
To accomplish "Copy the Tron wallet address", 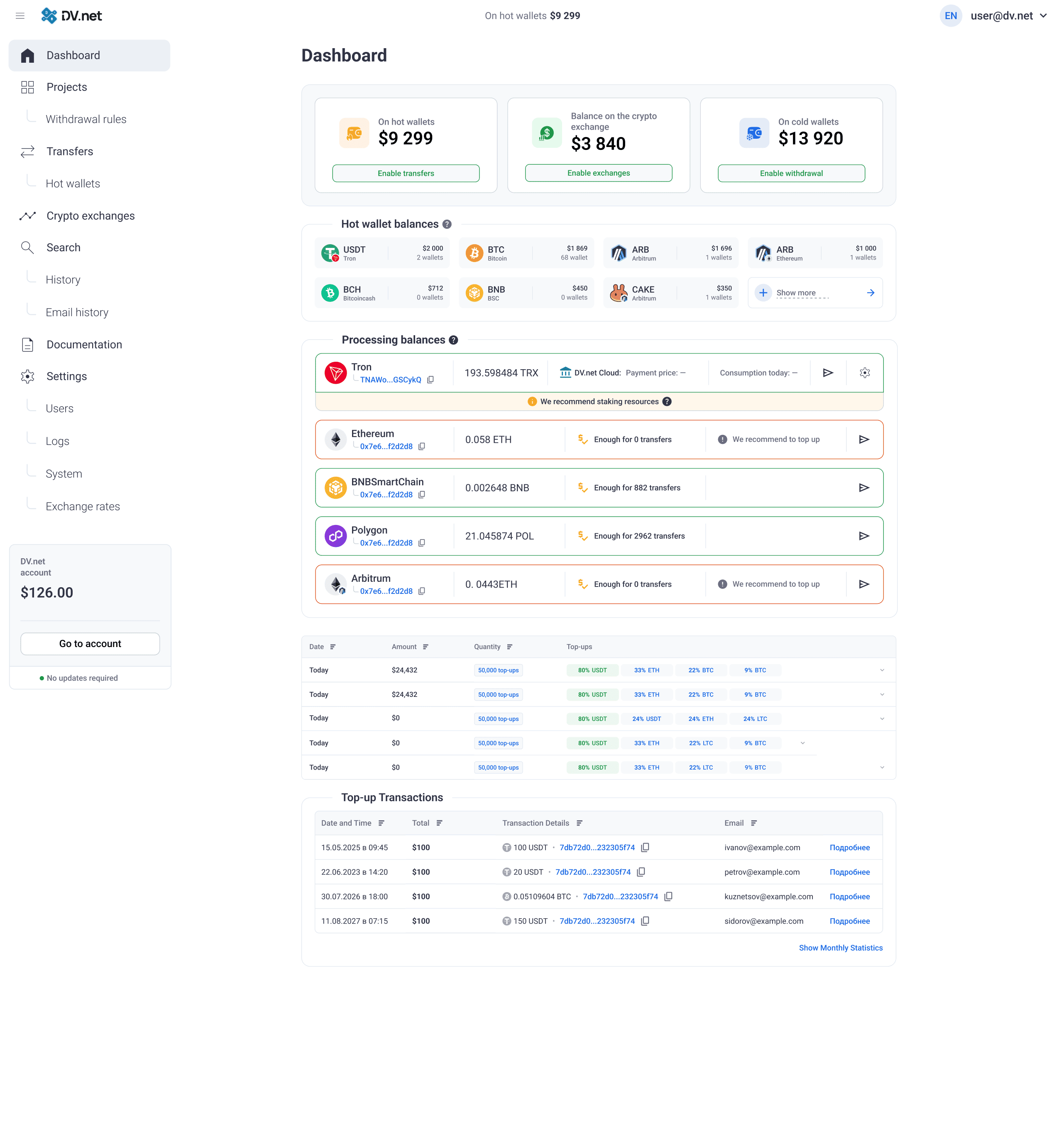I will pos(430,380).
